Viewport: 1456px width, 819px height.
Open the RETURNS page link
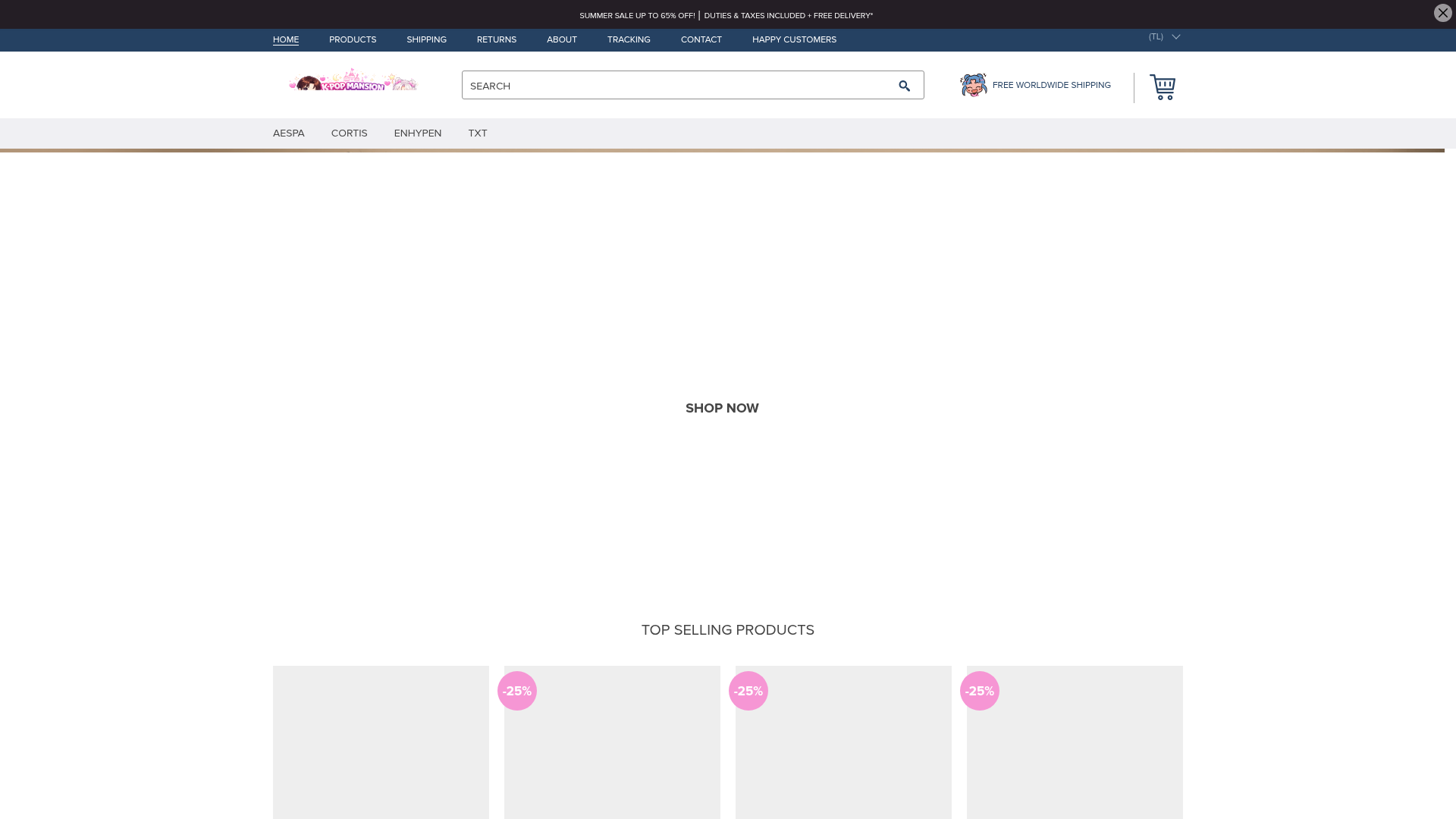(497, 39)
